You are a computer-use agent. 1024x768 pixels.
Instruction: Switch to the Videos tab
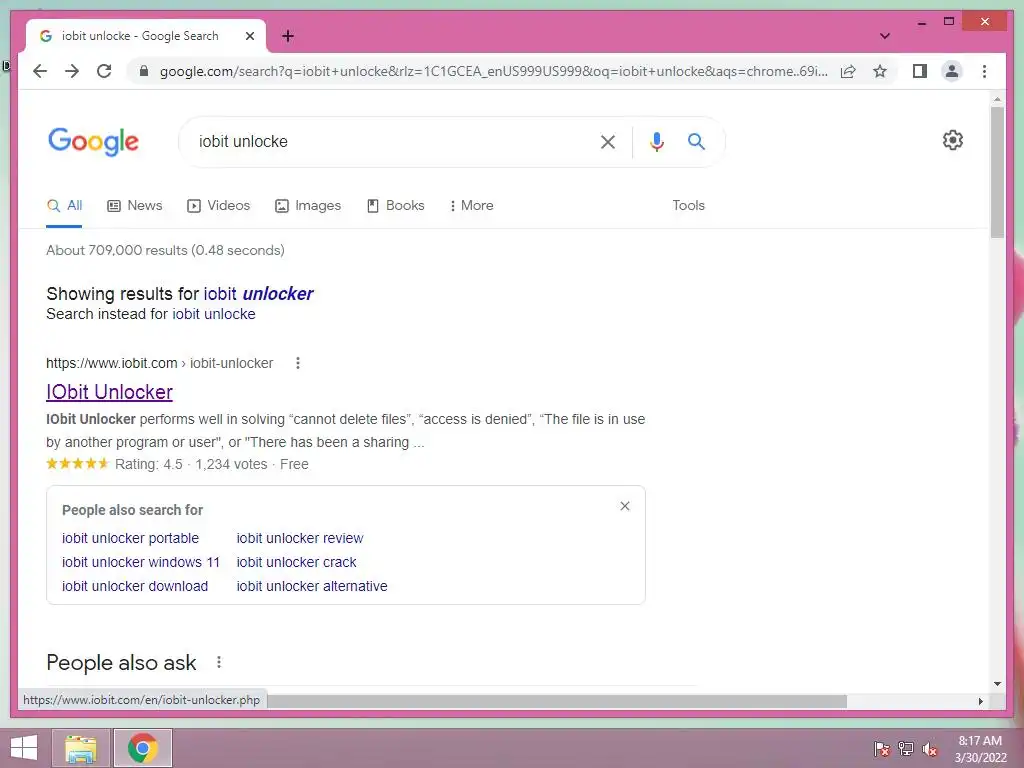tap(219, 206)
